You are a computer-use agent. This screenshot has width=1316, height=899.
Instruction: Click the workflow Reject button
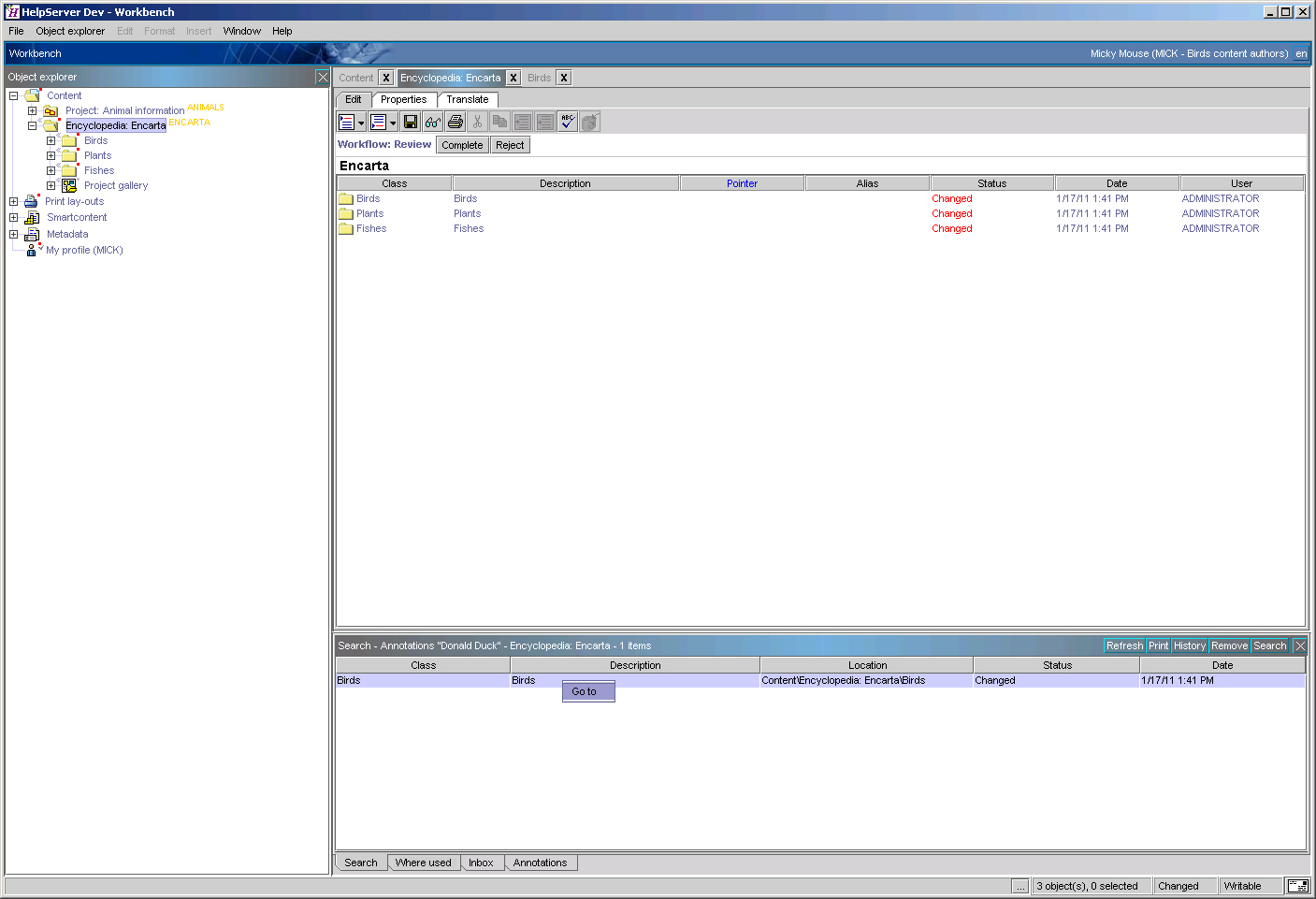tap(510, 145)
